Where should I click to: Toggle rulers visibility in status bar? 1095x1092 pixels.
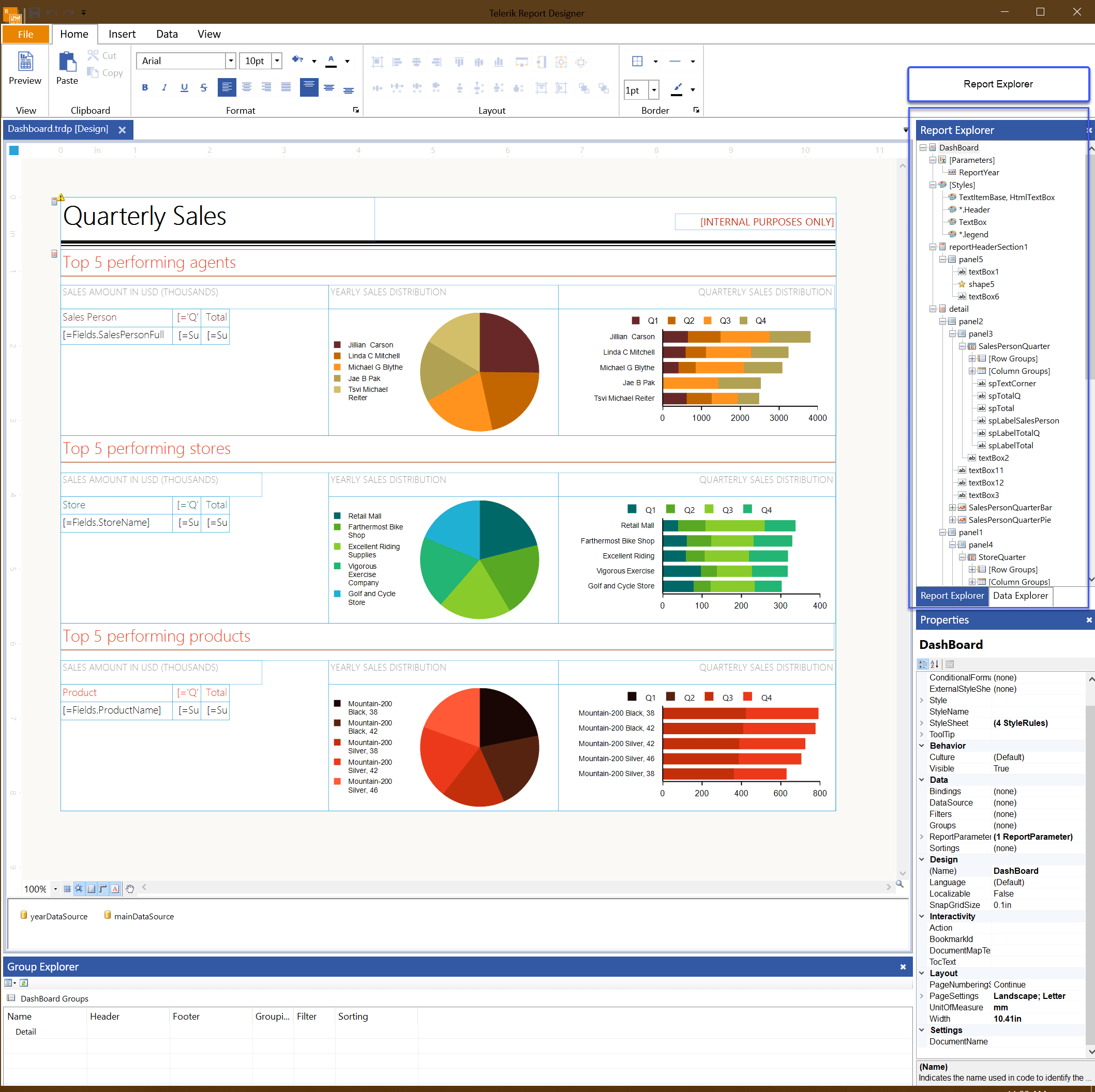pyautogui.click(x=103, y=889)
